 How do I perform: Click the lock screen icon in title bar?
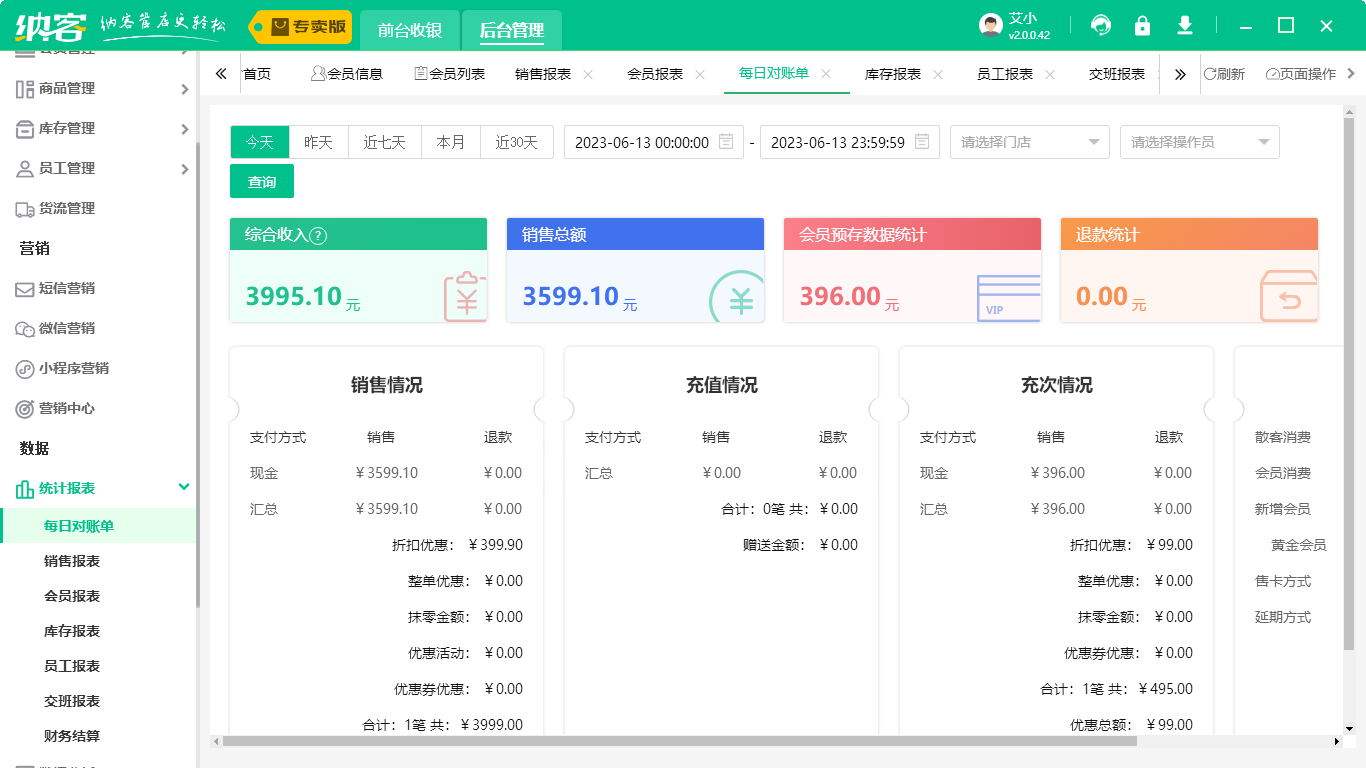tap(1142, 26)
